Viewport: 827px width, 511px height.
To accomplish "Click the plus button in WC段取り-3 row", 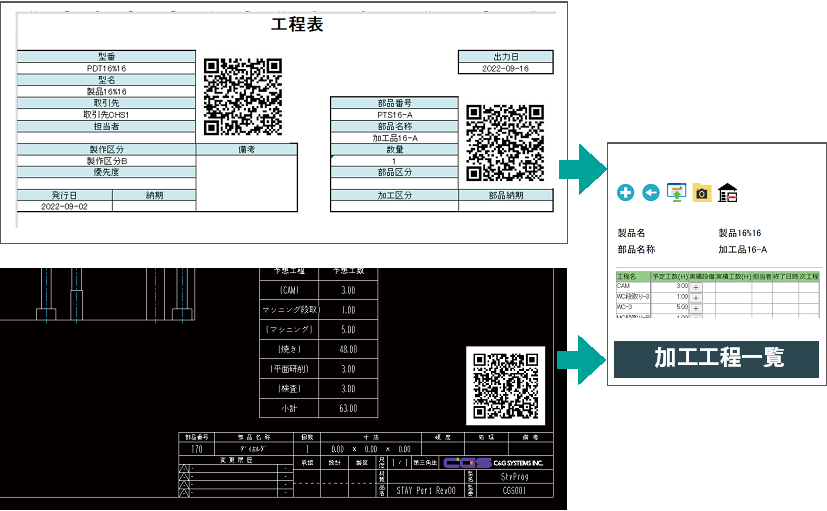I will click(x=696, y=298).
